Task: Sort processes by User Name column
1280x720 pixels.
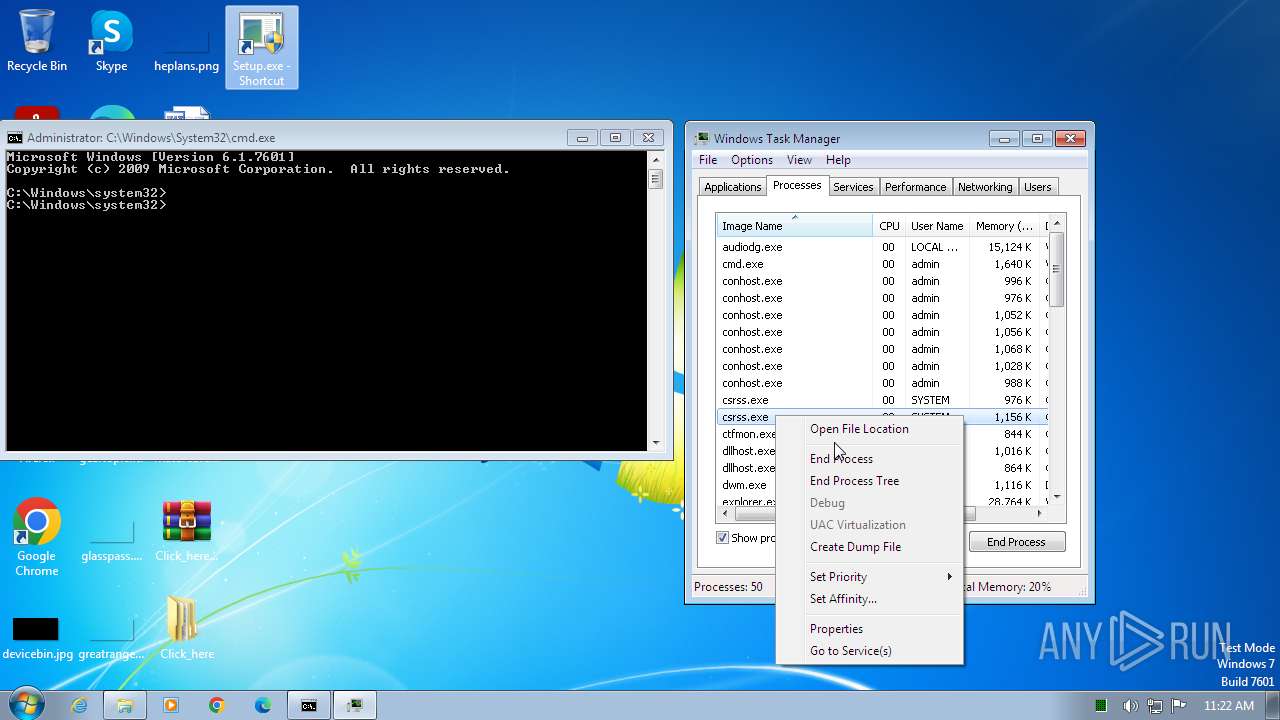Action: 936,226
